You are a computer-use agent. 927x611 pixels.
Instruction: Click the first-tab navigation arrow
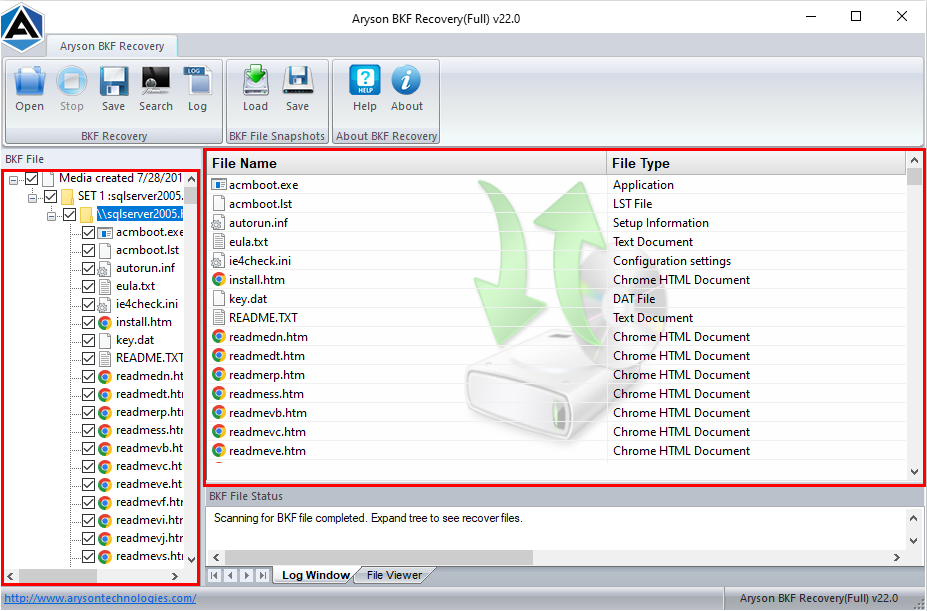pos(215,575)
